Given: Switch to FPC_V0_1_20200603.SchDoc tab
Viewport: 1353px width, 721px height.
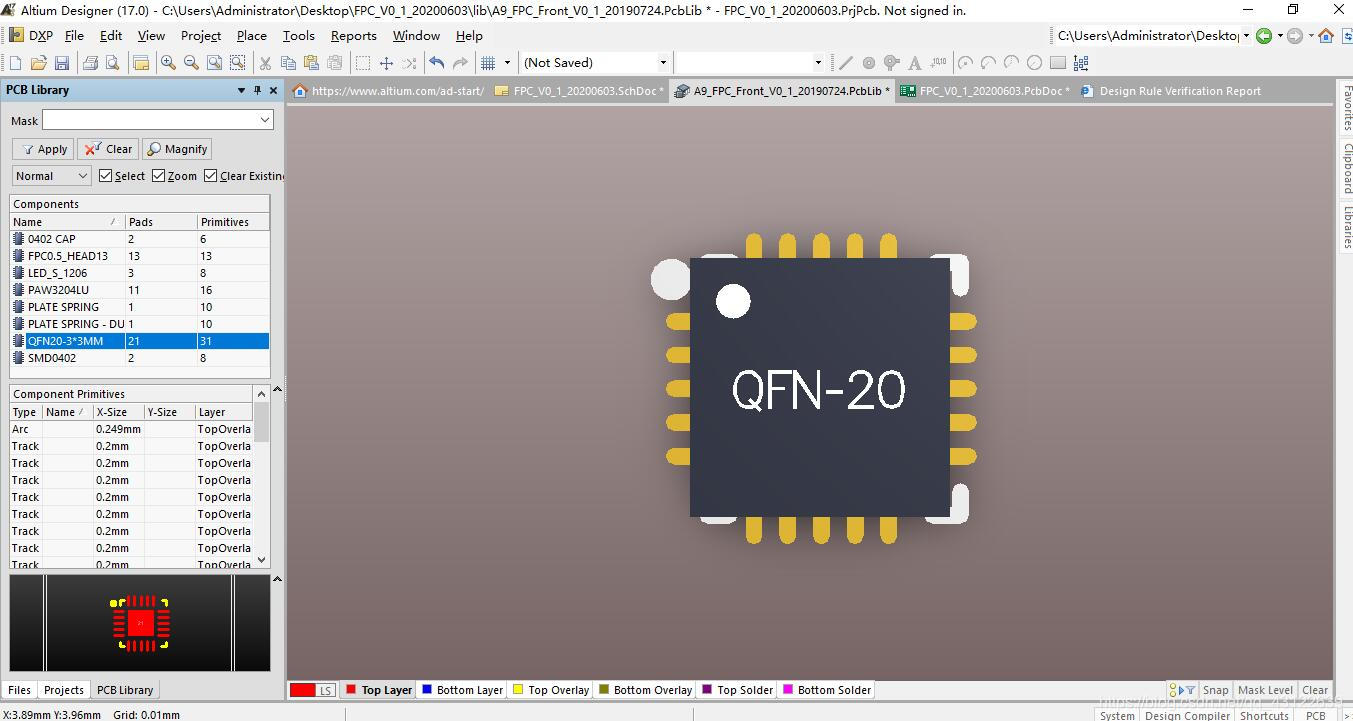Looking at the screenshot, I should tap(580, 91).
